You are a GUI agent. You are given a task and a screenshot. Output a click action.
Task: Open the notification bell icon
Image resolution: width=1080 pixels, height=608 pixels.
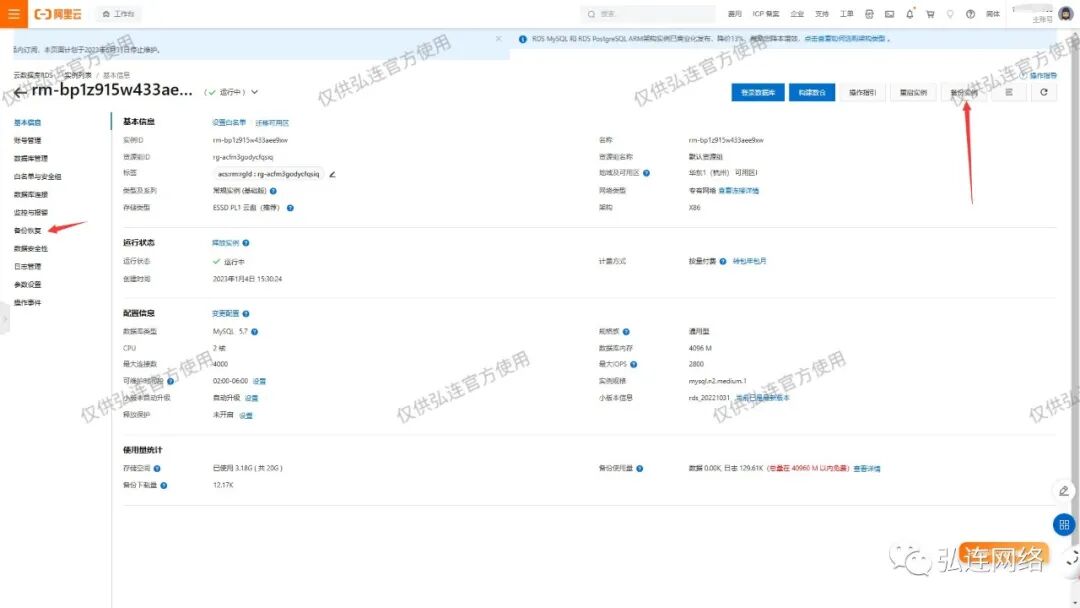coord(910,14)
